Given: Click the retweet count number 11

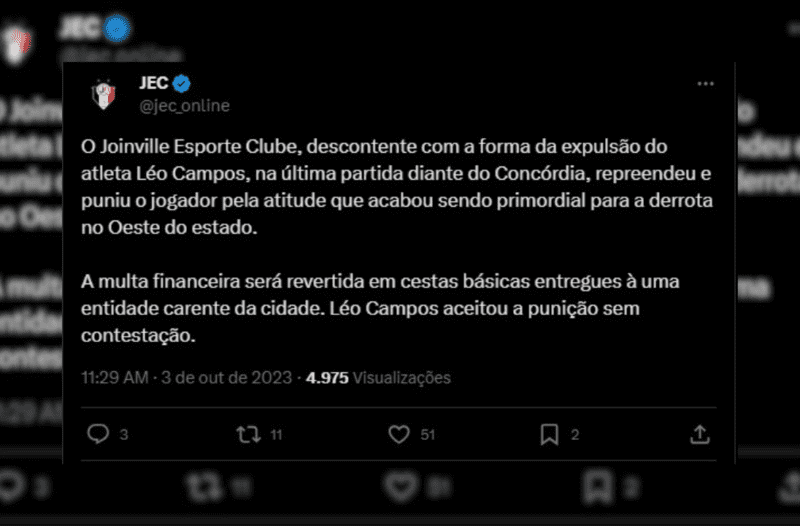Looking at the screenshot, I should click(x=276, y=435).
